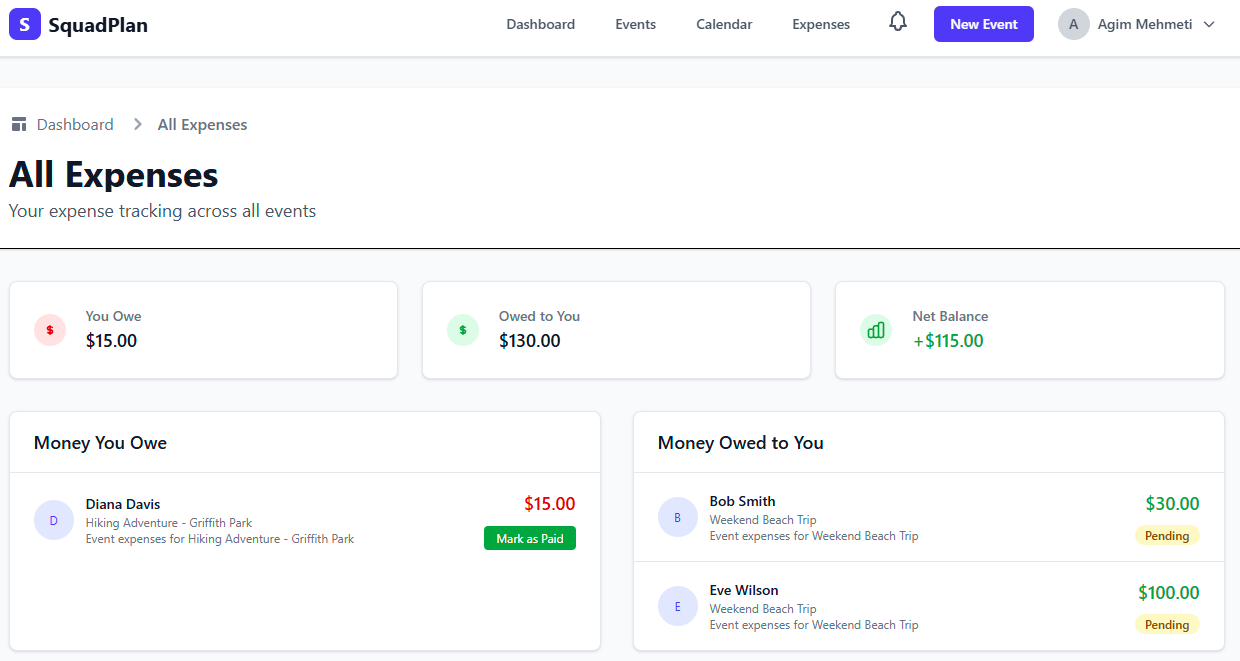Click the Pending badge for Bob Smith

click(1166, 535)
